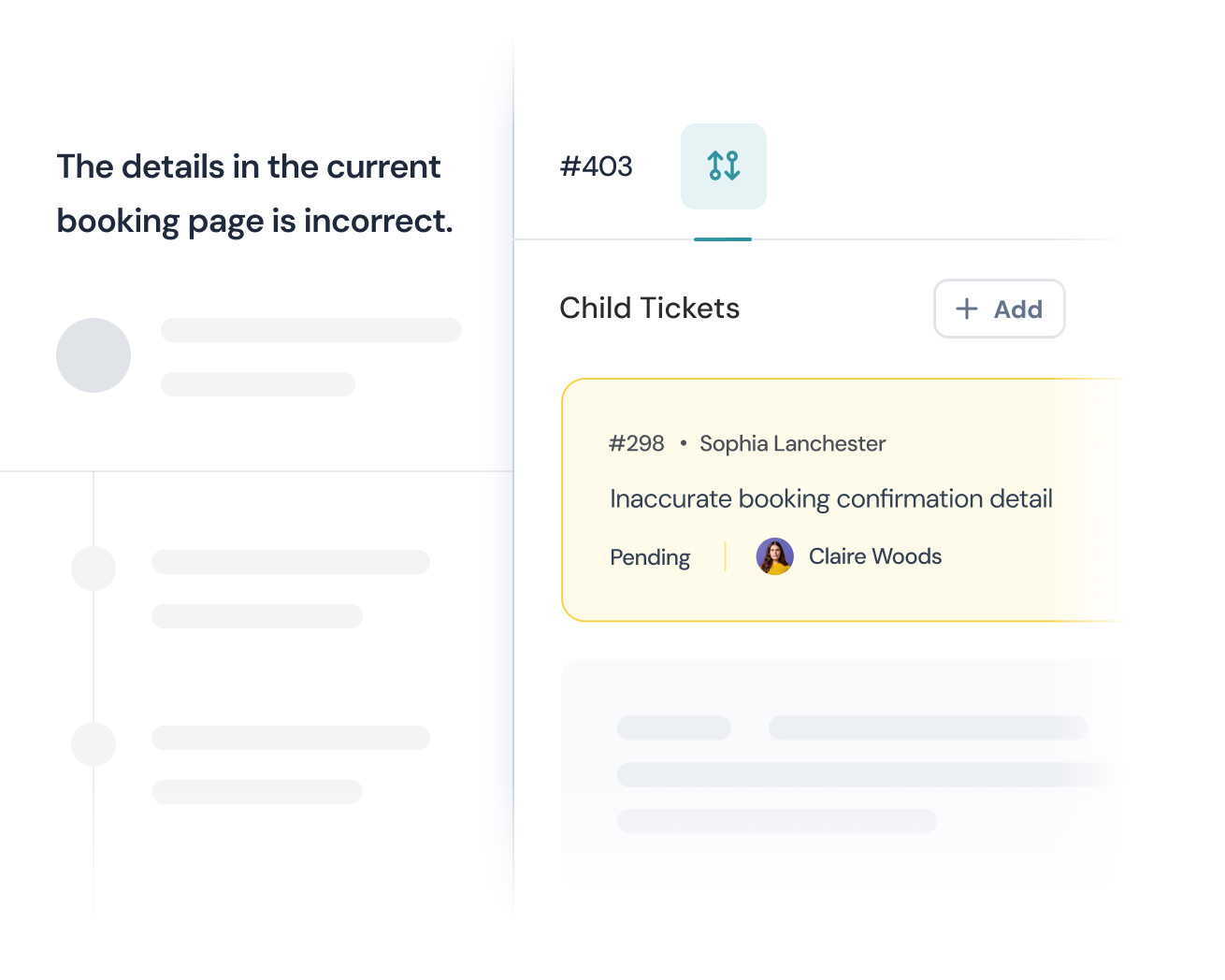
Task: Click the first timeline circle marker on the left
Action: tap(94, 568)
